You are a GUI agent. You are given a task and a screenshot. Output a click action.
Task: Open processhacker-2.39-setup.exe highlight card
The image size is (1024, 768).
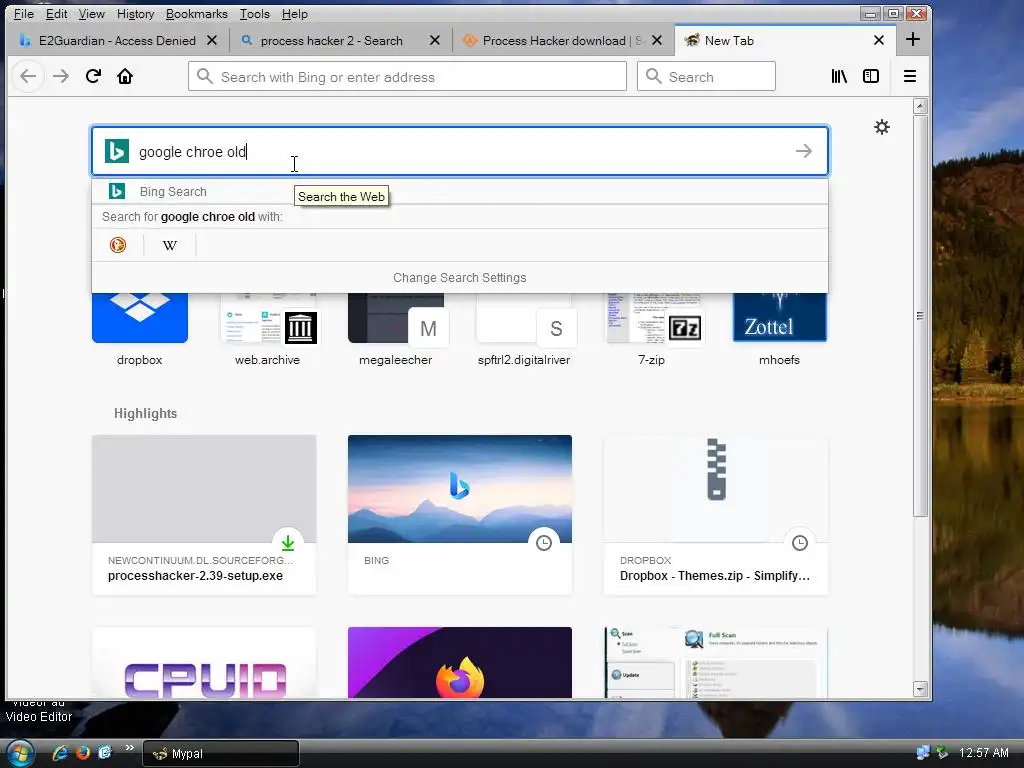click(204, 515)
